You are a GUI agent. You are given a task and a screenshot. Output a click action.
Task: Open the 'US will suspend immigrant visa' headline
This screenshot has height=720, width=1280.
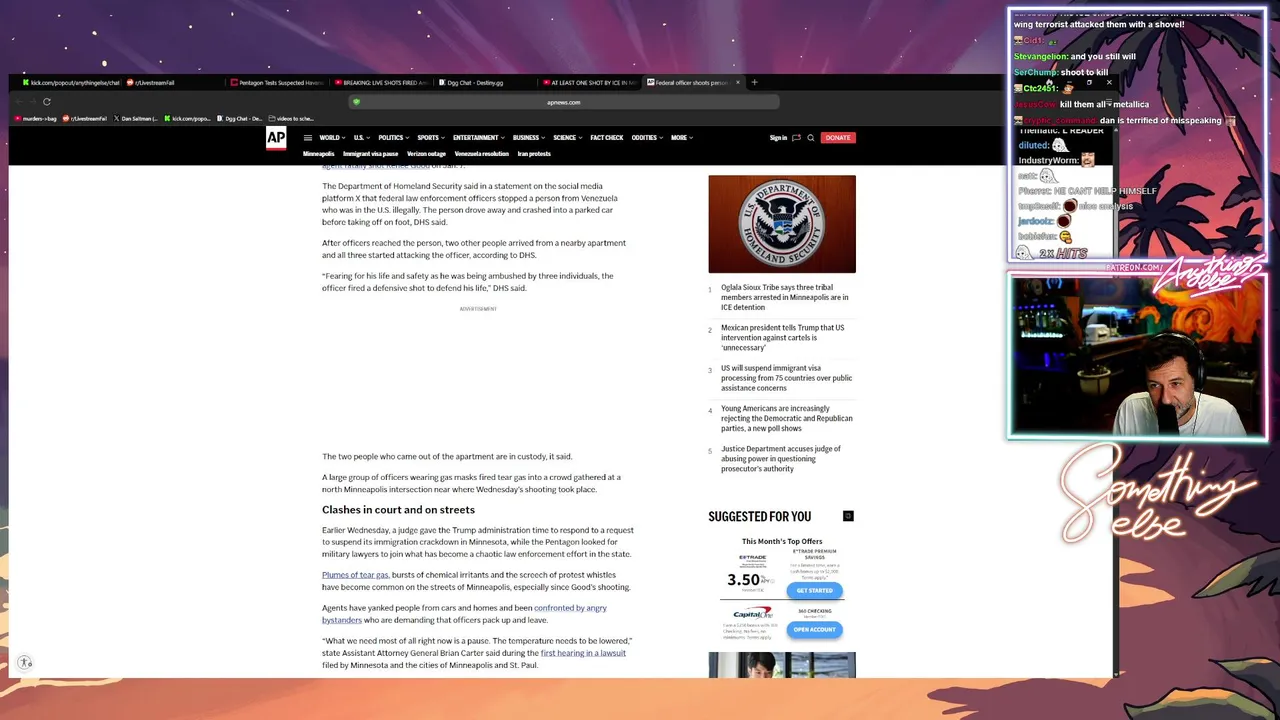(787, 378)
